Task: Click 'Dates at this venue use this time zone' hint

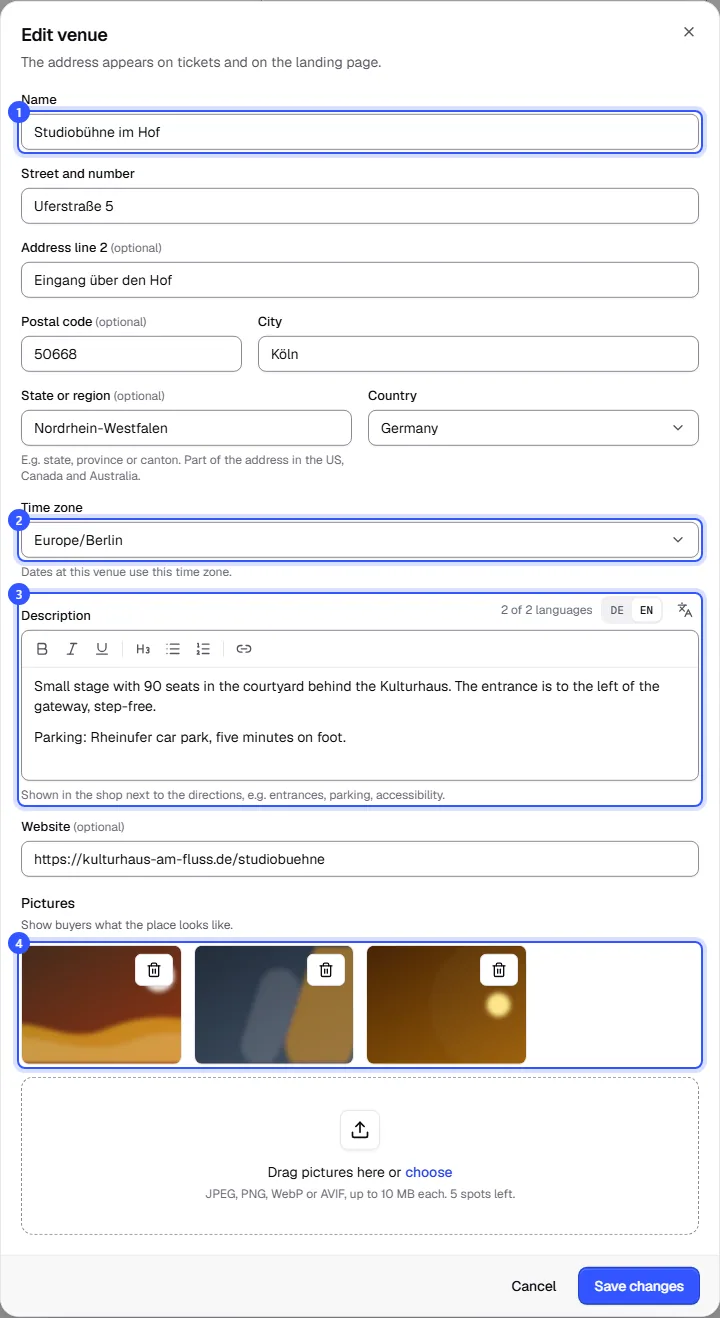Action: tap(126, 573)
